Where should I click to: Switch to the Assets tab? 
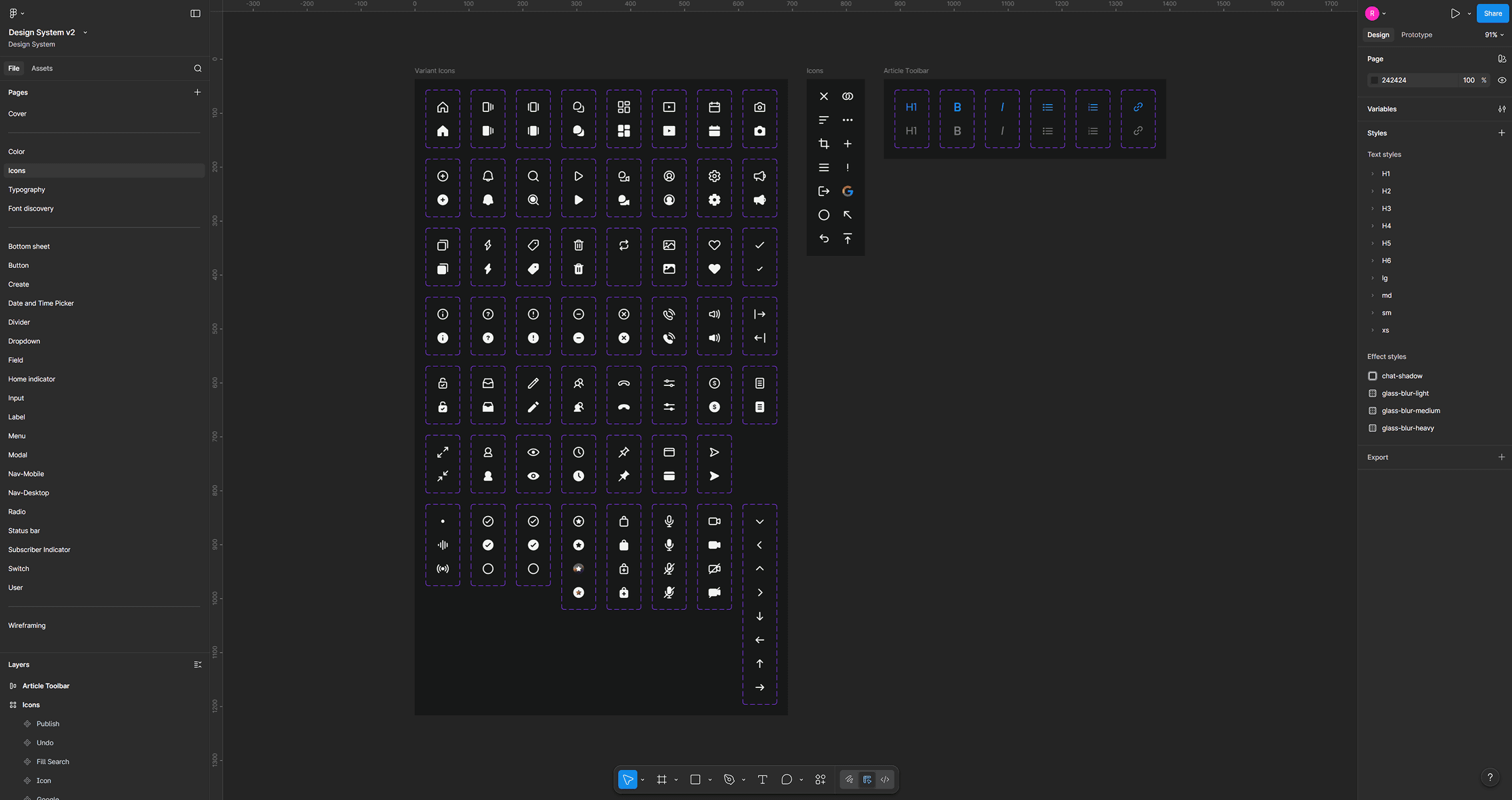tap(41, 68)
